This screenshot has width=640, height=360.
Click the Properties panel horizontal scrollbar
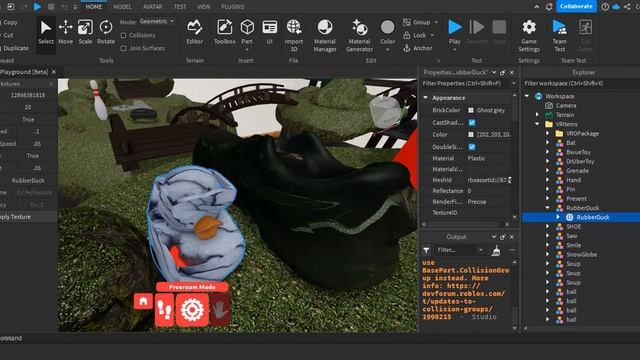(465, 224)
